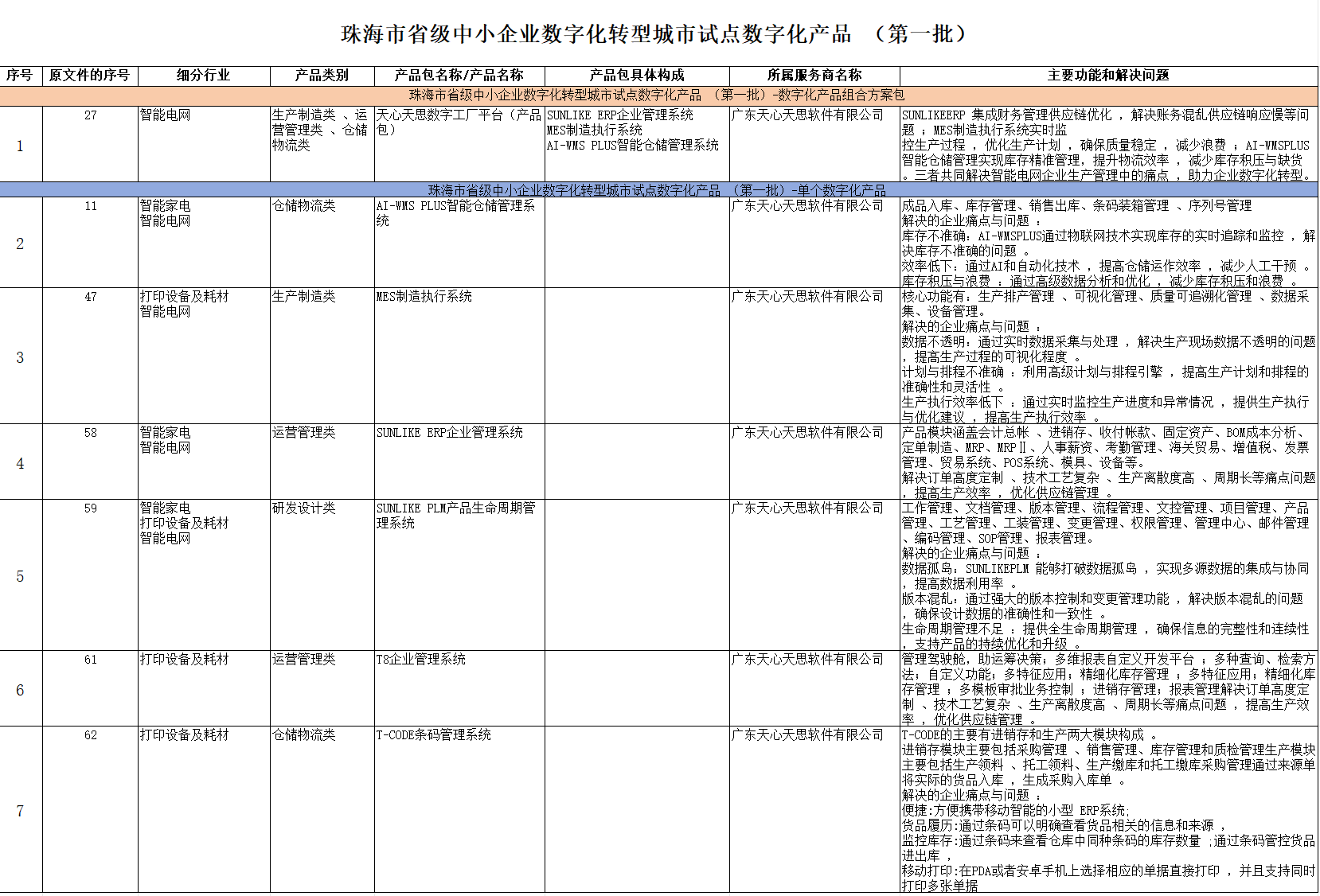Click the description starting T-CODE的主要有进销存
1320x896 pixels.
click(x=1108, y=809)
